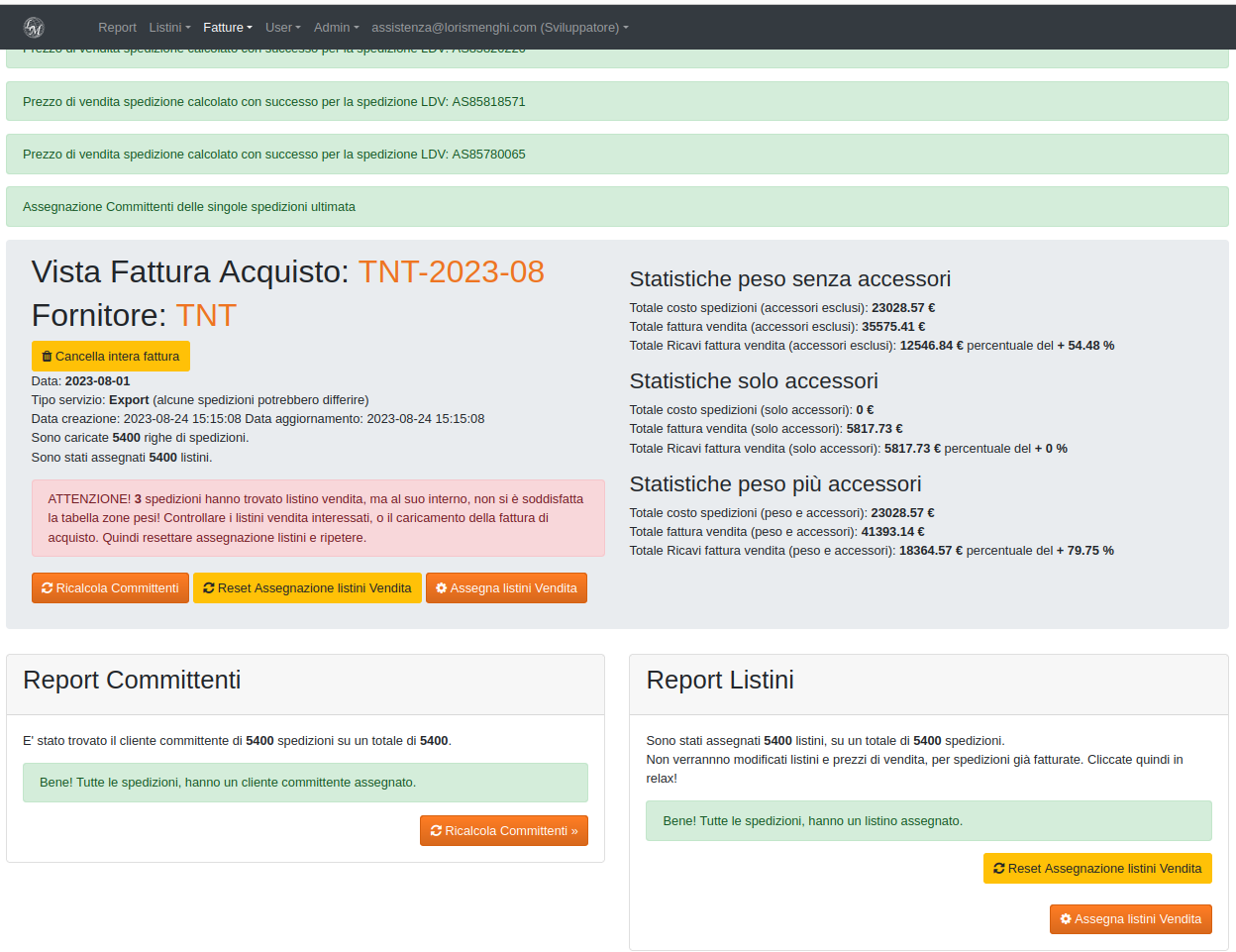
Task: Click the success alert for LDV AS85818571
Action: click(616, 102)
